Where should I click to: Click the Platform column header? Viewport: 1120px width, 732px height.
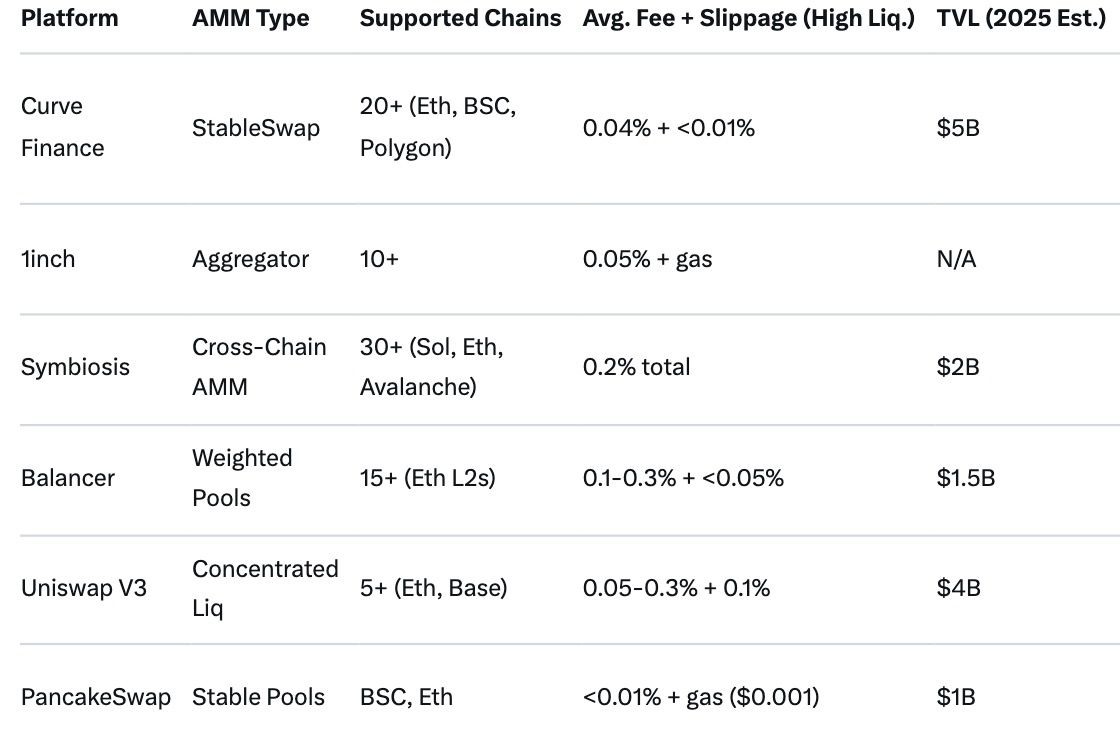coord(69,18)
